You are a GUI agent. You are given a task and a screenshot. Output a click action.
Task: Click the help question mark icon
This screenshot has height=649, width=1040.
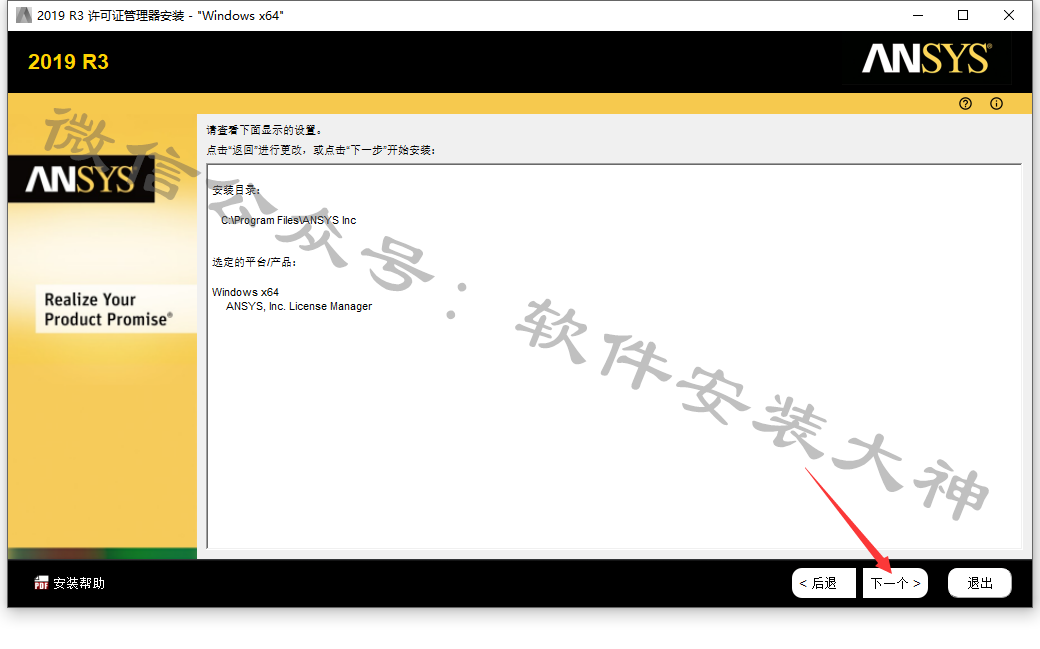pos(965,104)
